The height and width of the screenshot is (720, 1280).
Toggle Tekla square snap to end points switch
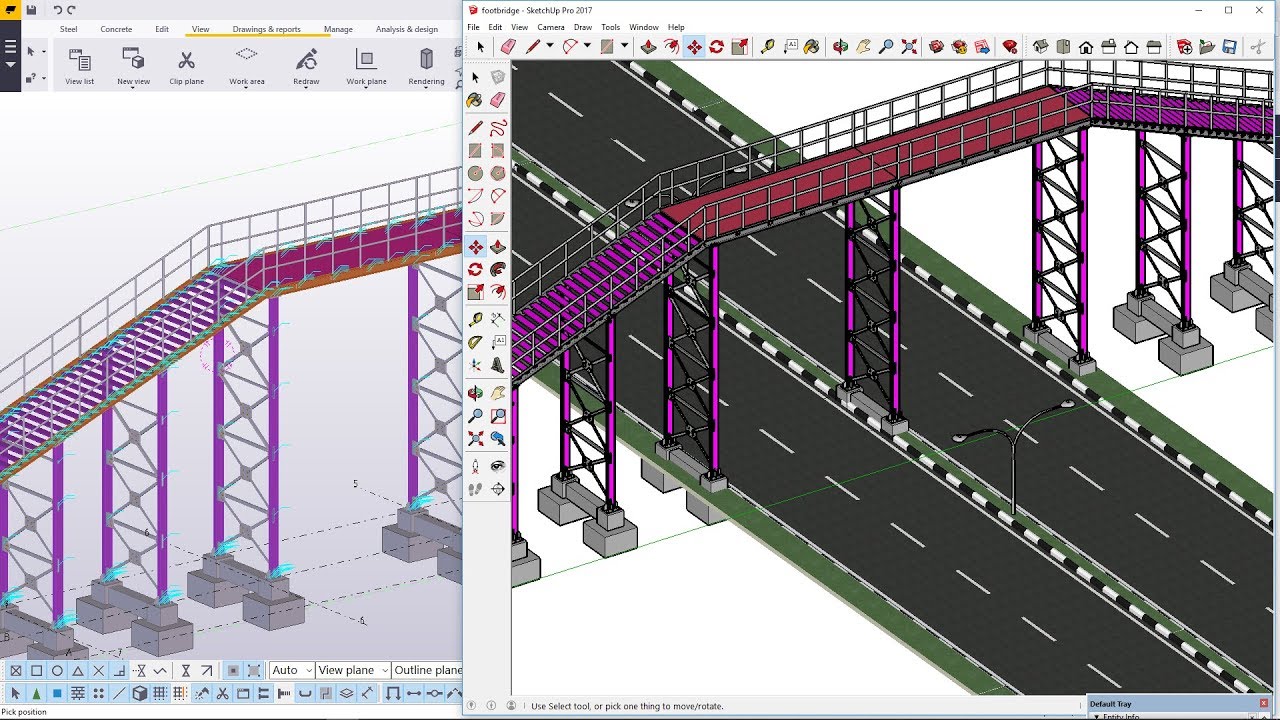[x=36, y=671]
